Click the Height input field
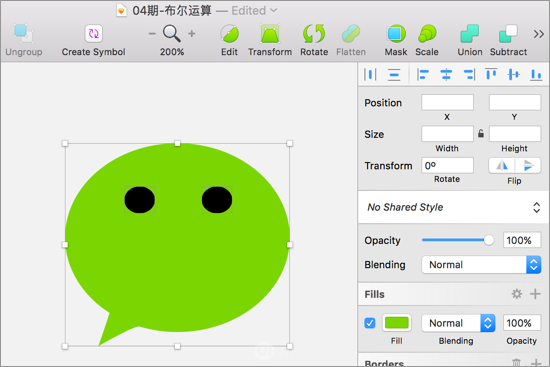This screenshot has width=550, height=367. 515,134
